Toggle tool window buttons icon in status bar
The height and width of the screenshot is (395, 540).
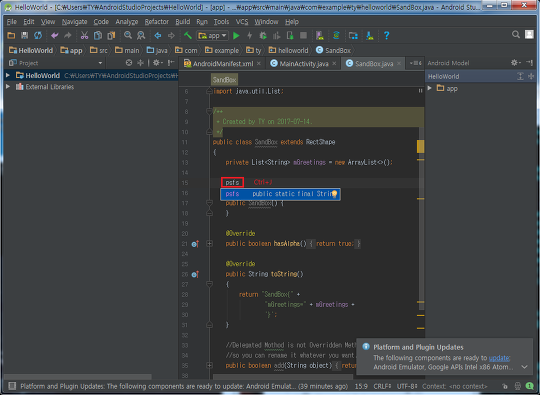pyautogui.click(x=12, y=386)
